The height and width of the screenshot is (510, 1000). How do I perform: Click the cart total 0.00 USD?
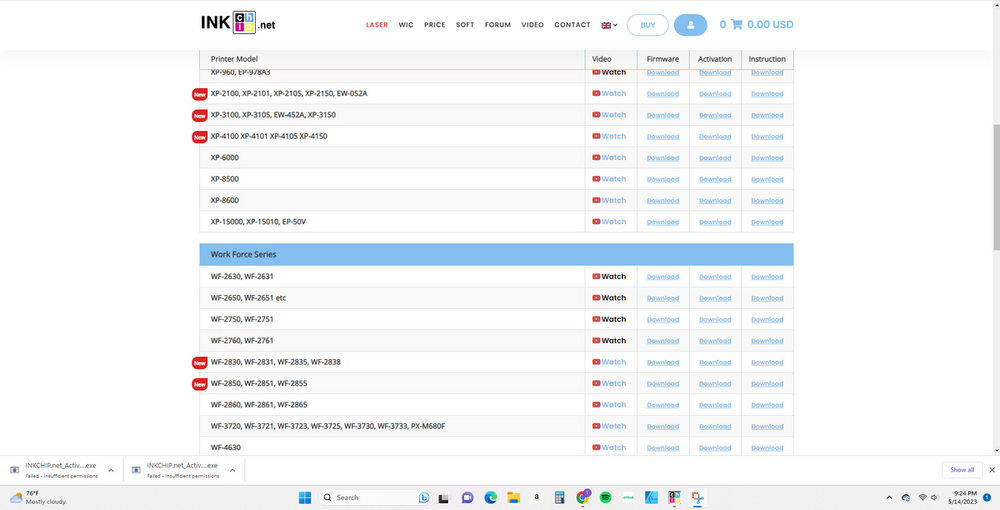point(770,25)
